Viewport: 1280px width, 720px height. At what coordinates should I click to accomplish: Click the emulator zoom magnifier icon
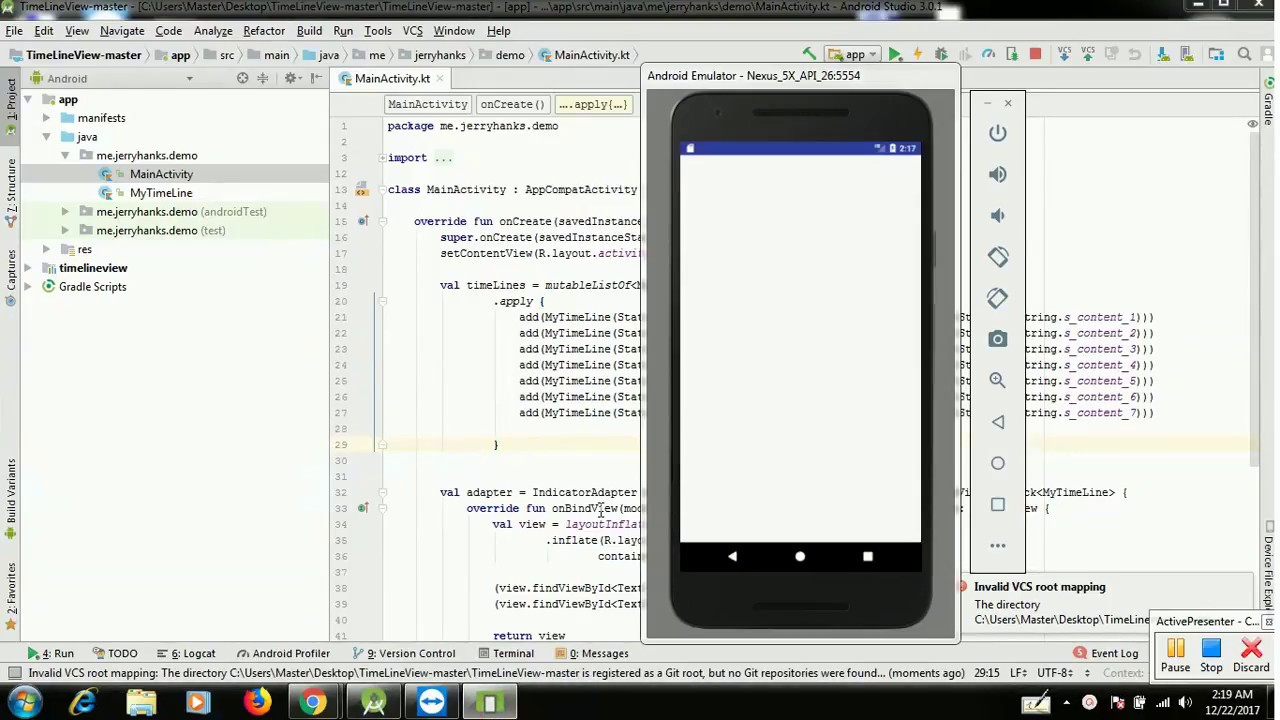(x=998, y=380)
